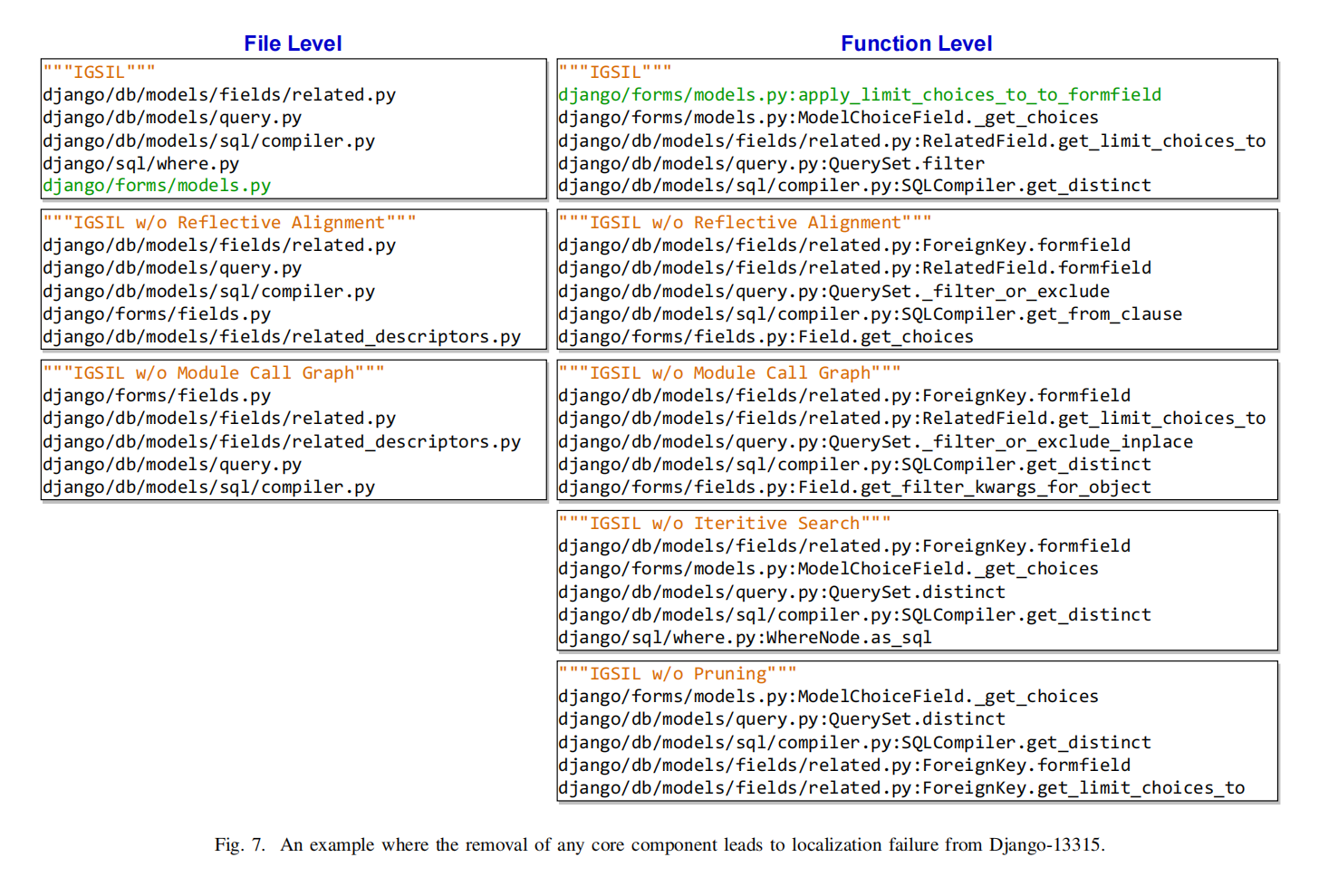Select the ForeignKey.get_limit_choices_to line
Viewport: 1319px width, 896px height.
click(902, 788)
